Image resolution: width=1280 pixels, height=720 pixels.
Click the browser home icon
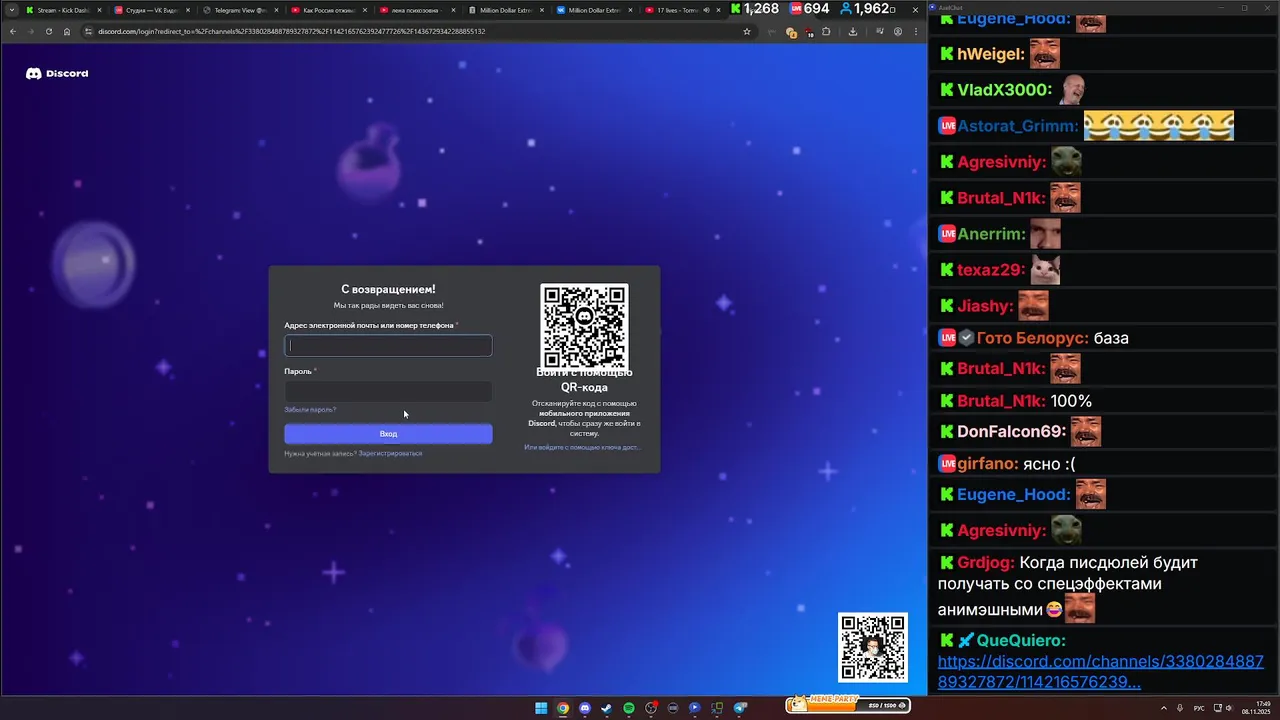[x=67, y=31]
